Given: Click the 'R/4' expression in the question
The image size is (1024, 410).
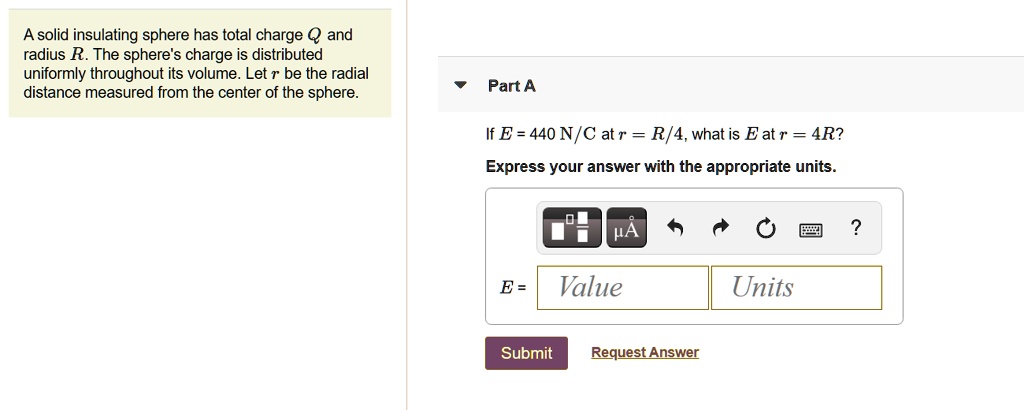Looking at the screenshot, I should pos(666,135).
